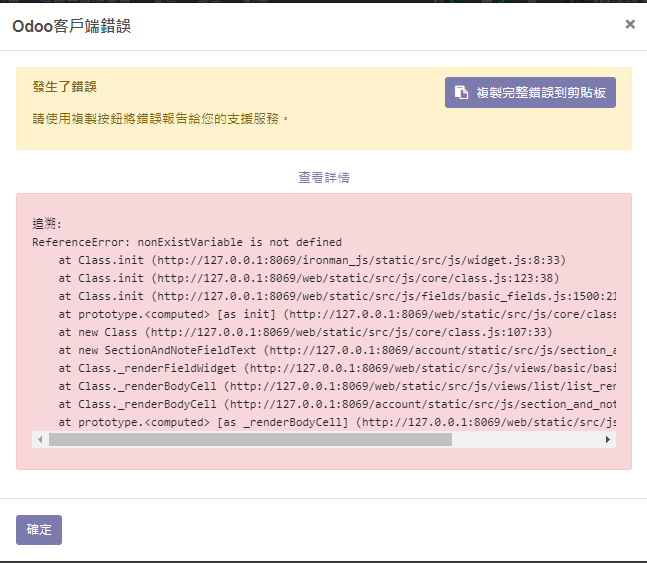
Task: Click the 請使用複製按鈕 instruction text
Action: (x=161, y=119)
